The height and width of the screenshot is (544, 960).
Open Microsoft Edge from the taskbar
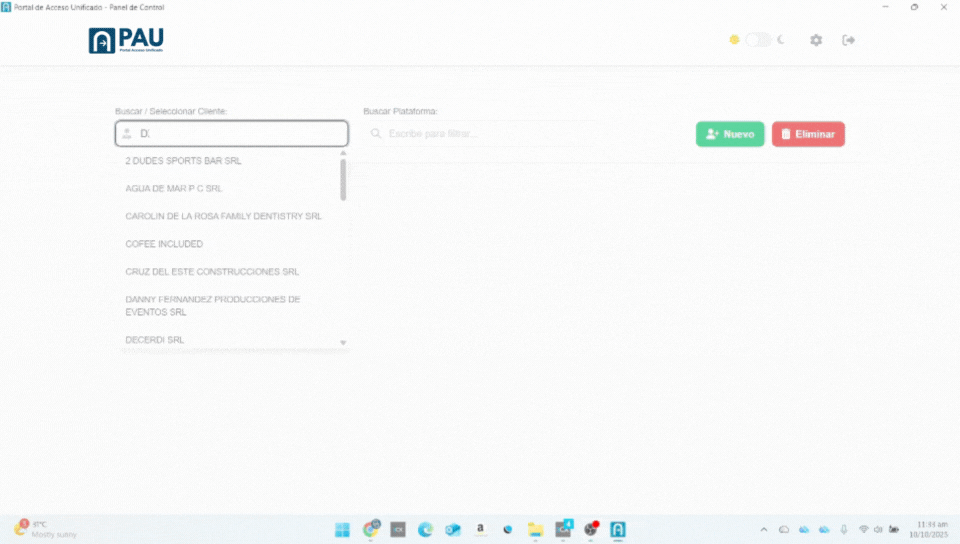(425, 529)
